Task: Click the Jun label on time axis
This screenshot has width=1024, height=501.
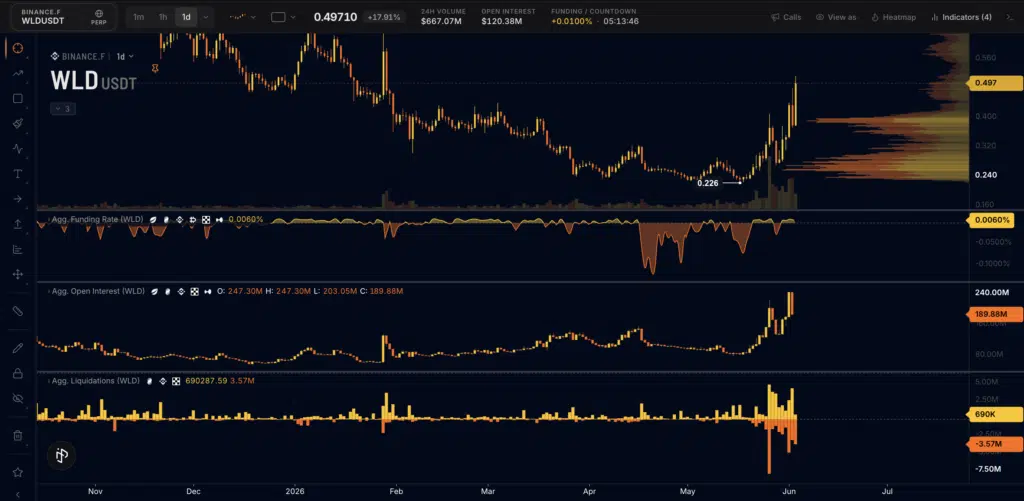Action: point(789,490)
